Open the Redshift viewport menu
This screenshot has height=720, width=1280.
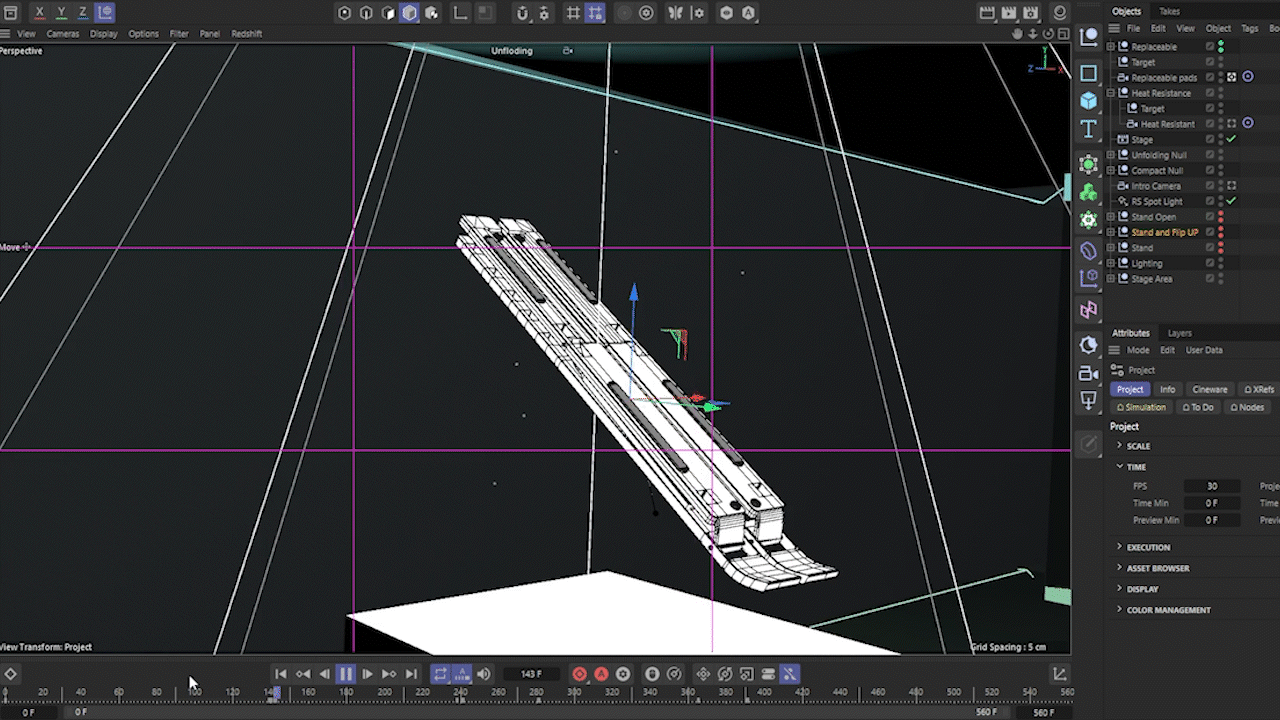coord(247,34)
